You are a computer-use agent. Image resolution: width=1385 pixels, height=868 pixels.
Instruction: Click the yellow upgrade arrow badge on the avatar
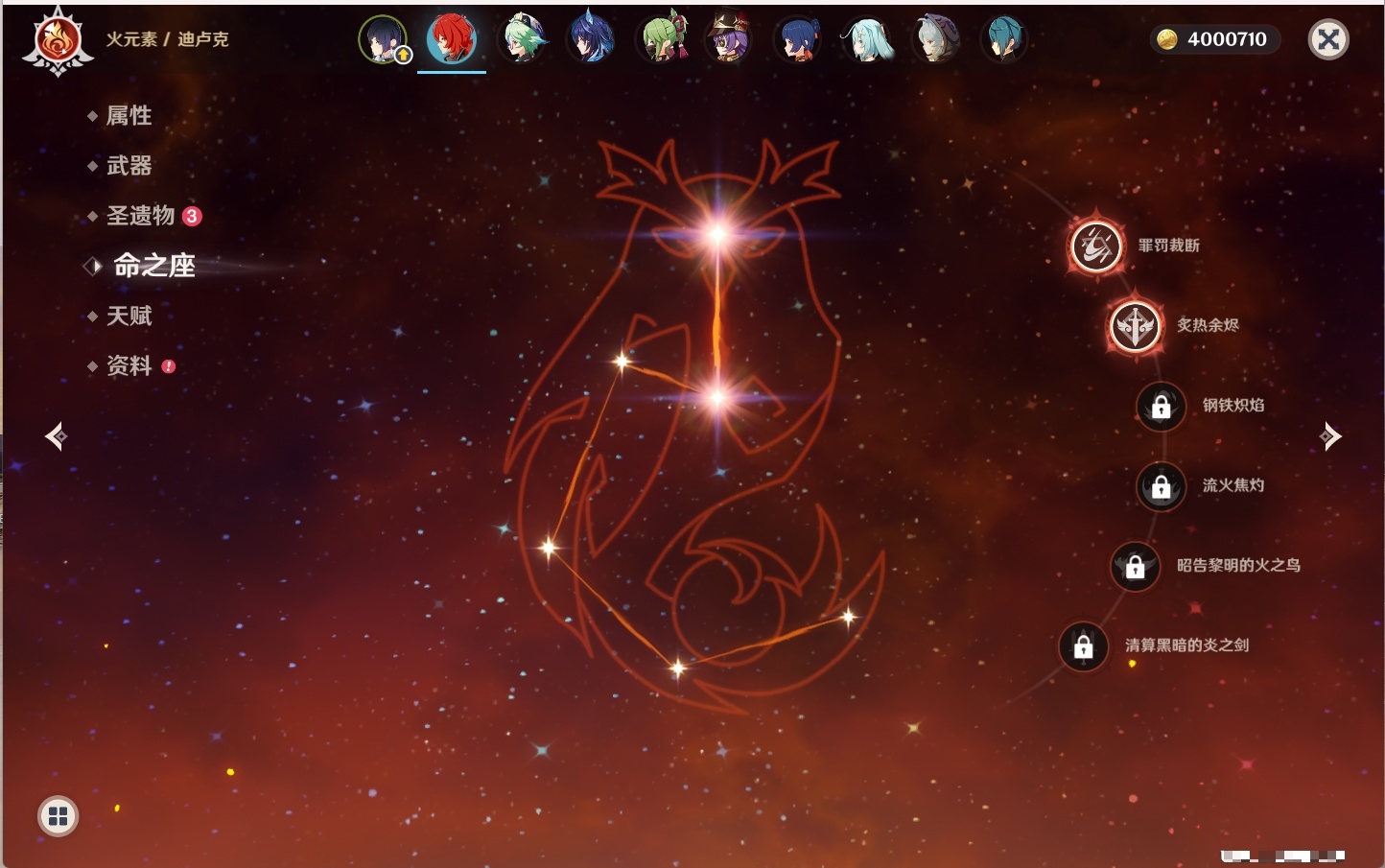[404, 56]
